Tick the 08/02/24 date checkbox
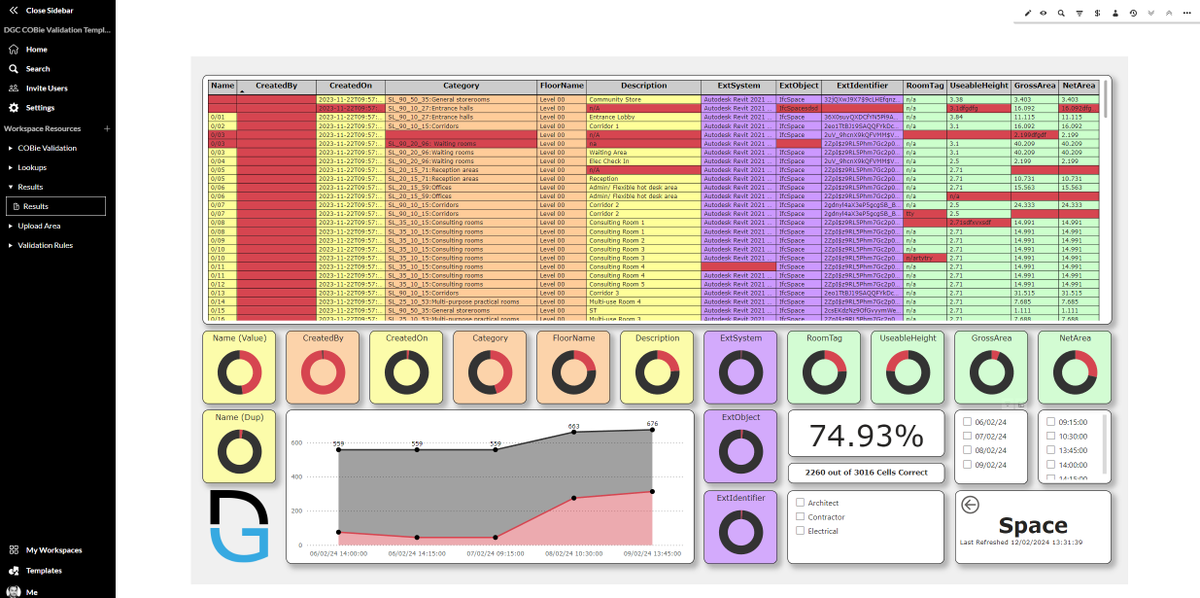Viewport: 1200px width, 598px height. (966, 450)
